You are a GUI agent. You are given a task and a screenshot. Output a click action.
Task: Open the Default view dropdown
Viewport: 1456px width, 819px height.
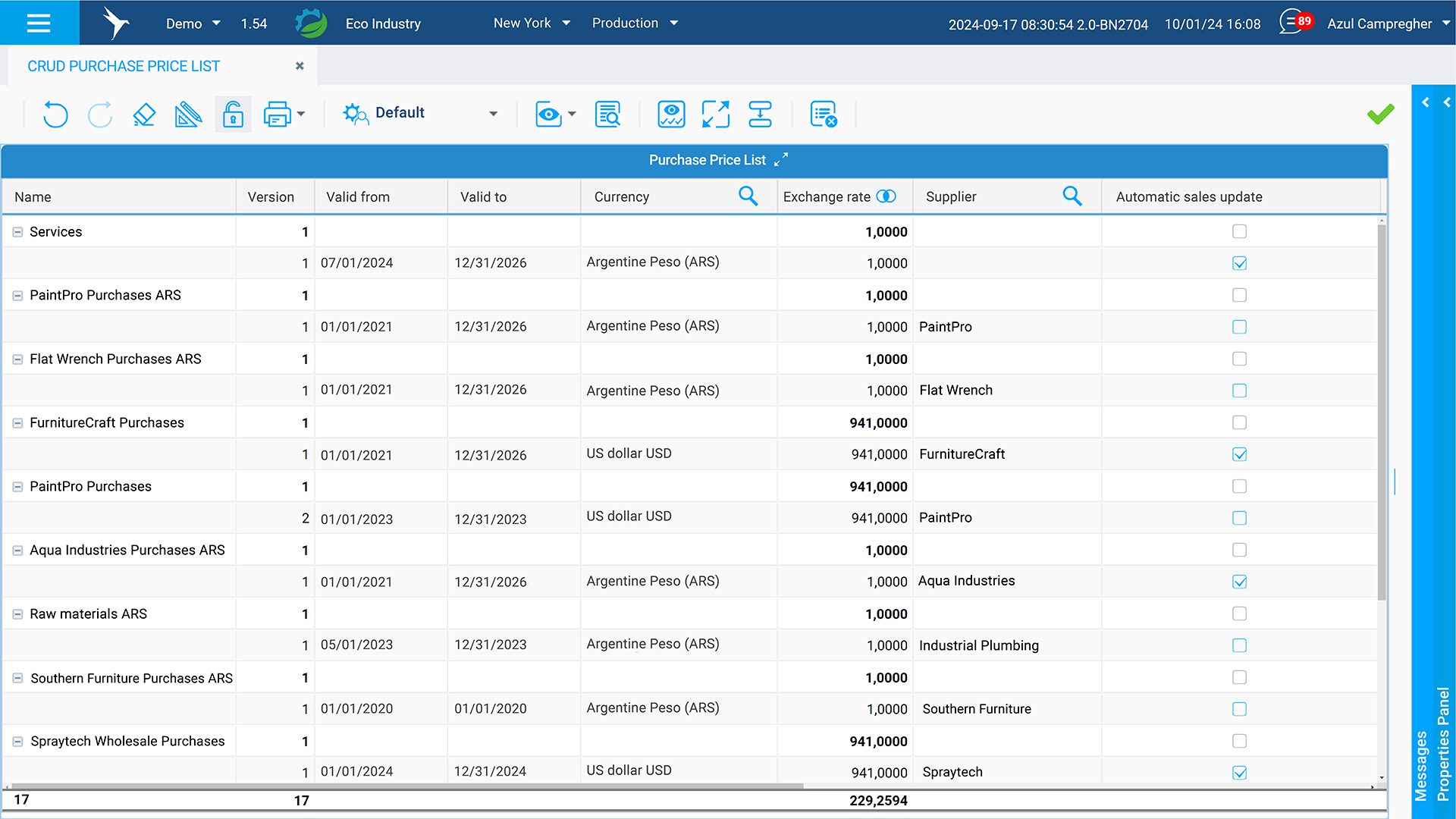[x=494, y=114]
